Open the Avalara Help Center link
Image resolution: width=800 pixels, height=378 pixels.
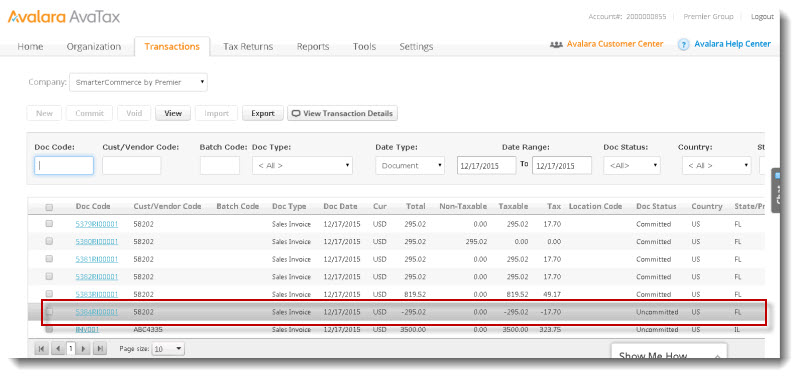(x=732, y=44)
